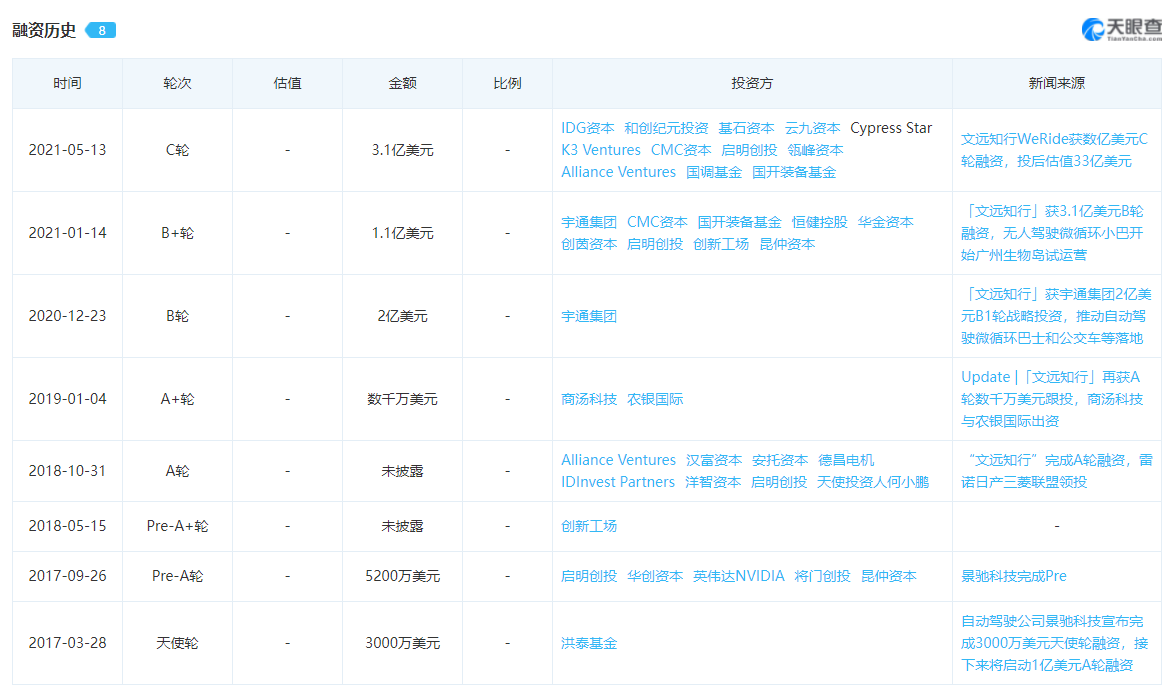1172x689 pixels.
Task: Click the 轮次 column header
Action: 177,84
